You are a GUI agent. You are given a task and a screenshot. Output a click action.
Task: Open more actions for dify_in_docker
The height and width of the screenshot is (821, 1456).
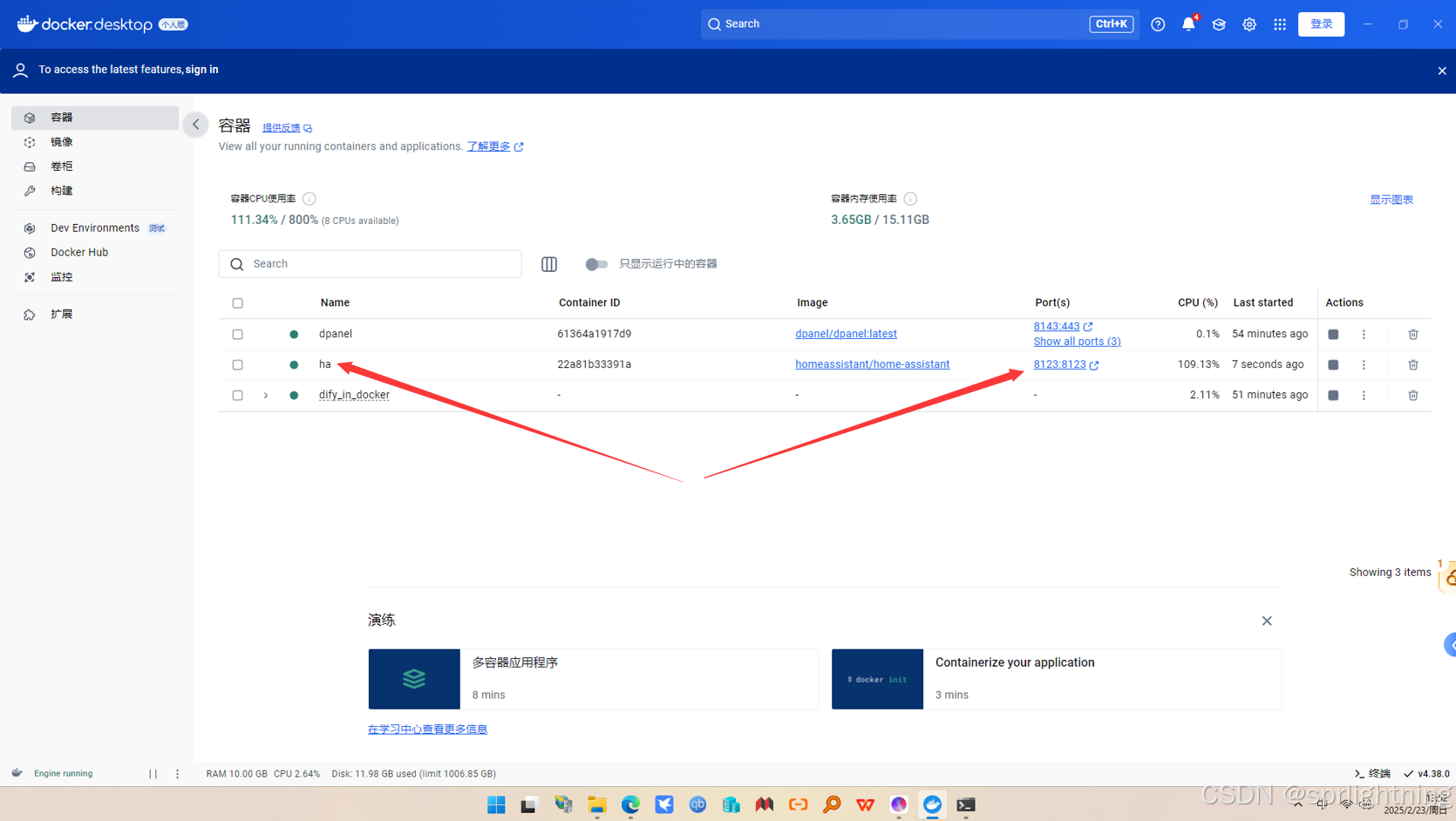[x=1364, y=396]
